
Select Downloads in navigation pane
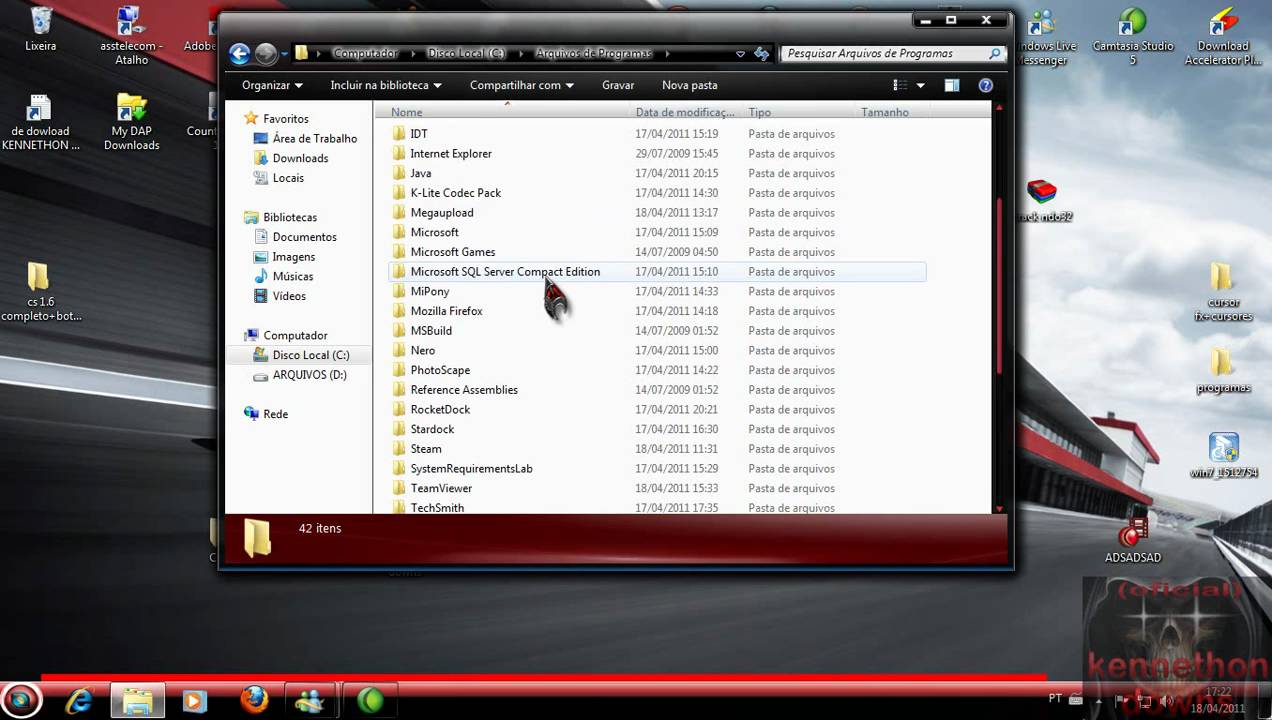pyautogui.click(x=290, y=159)
